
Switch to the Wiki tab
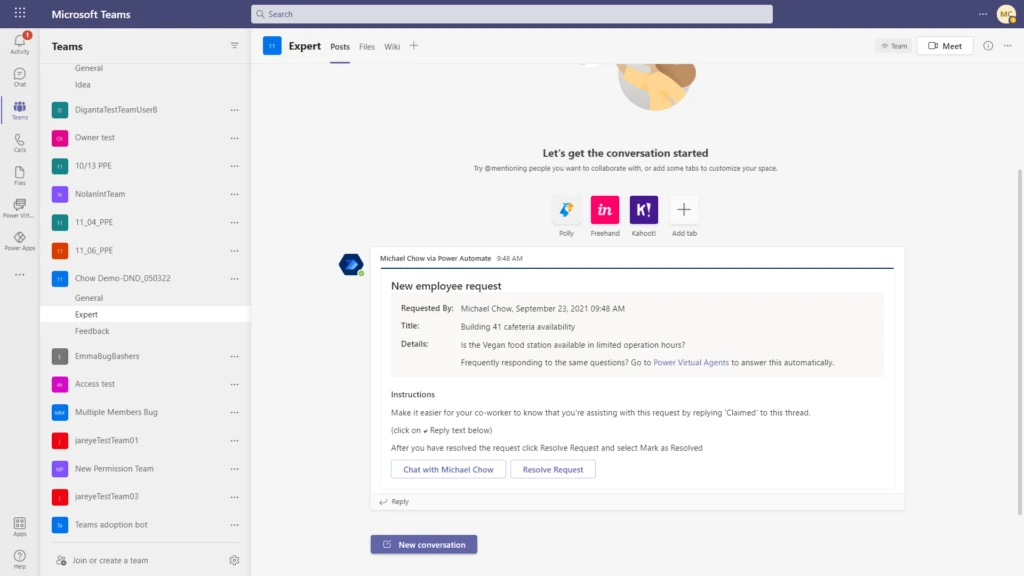392,46
